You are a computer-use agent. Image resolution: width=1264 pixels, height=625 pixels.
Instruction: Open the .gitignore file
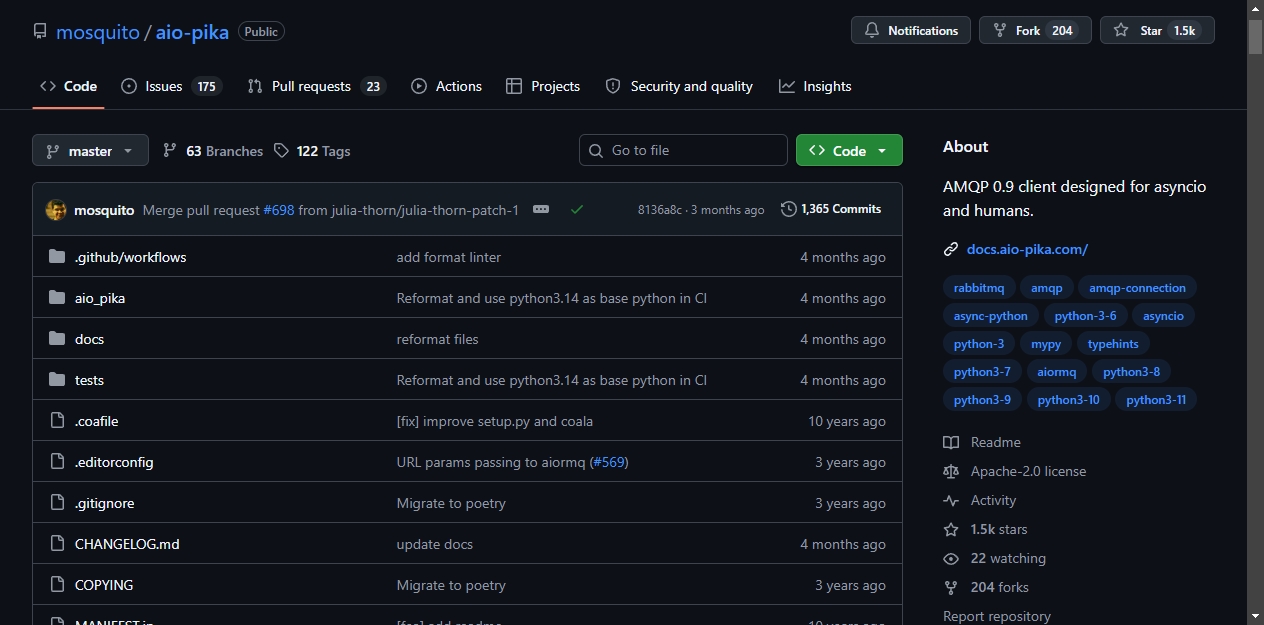105,503
